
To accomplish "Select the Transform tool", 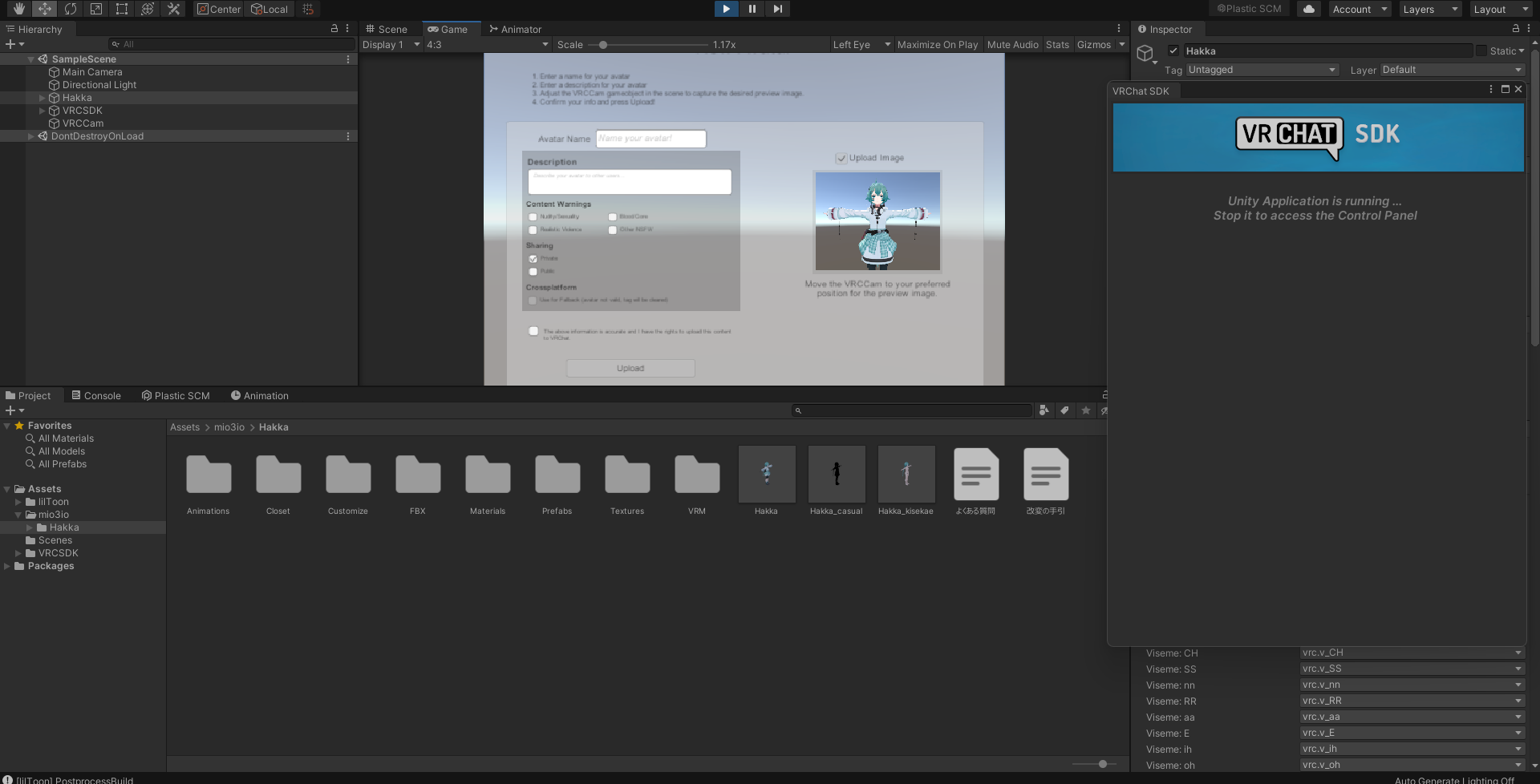I will pos(148,9).
